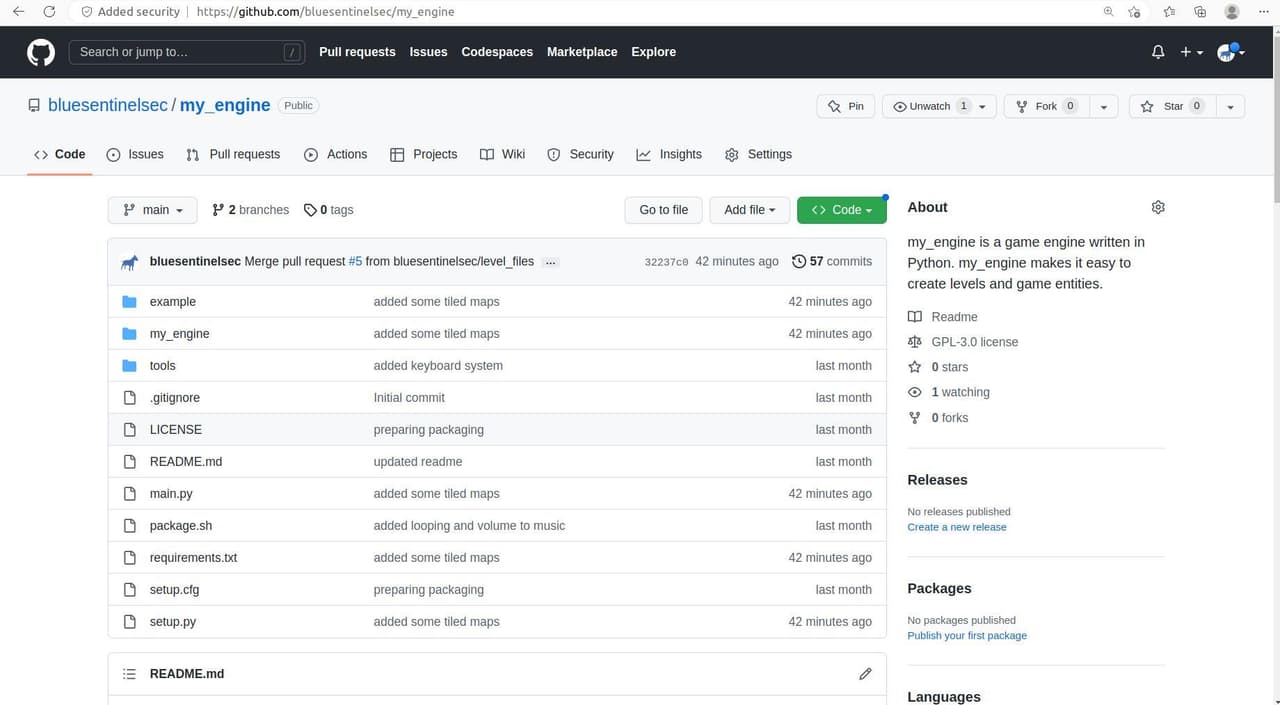Click Explore in top navigation
1280x705 pixels.
(x=654, y=52)
